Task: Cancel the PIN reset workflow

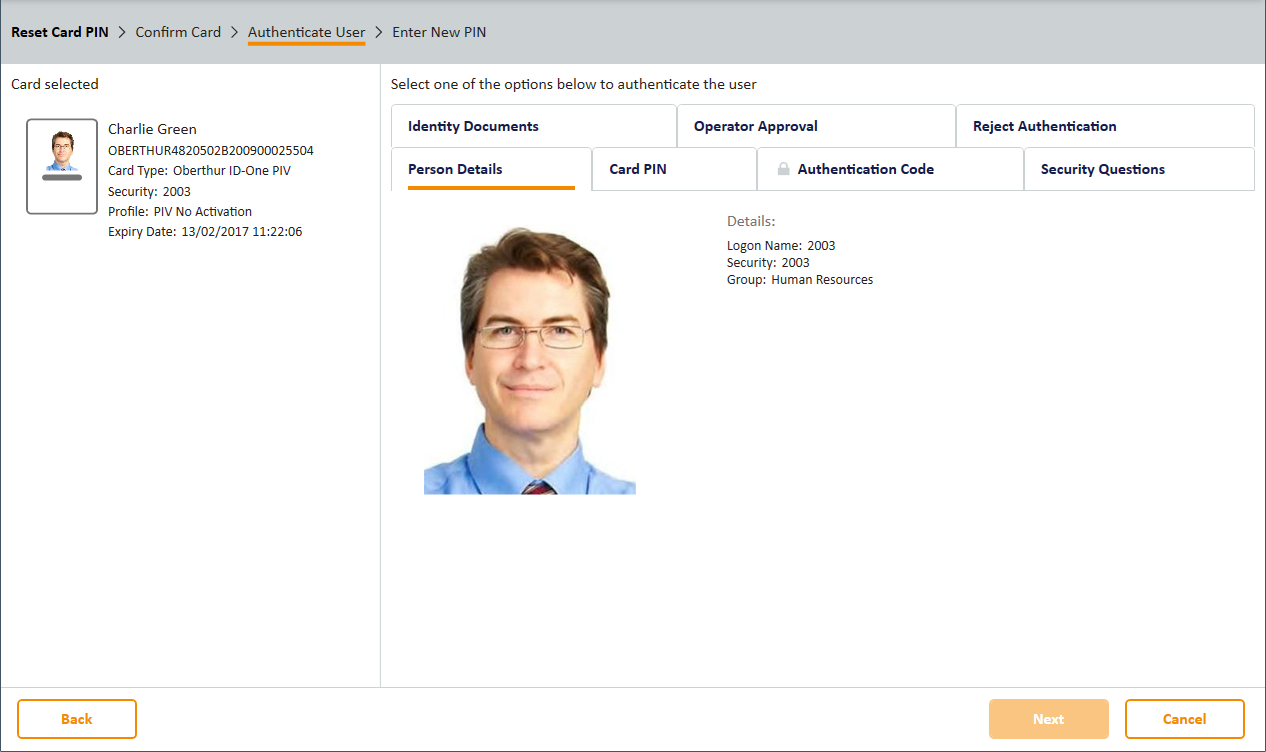Action: (x=1184, y=719)
